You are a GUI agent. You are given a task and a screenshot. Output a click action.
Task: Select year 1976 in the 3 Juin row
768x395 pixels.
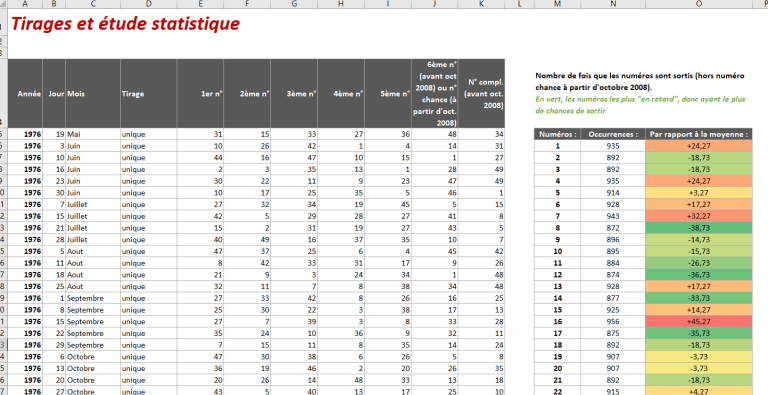coord(25,146)
